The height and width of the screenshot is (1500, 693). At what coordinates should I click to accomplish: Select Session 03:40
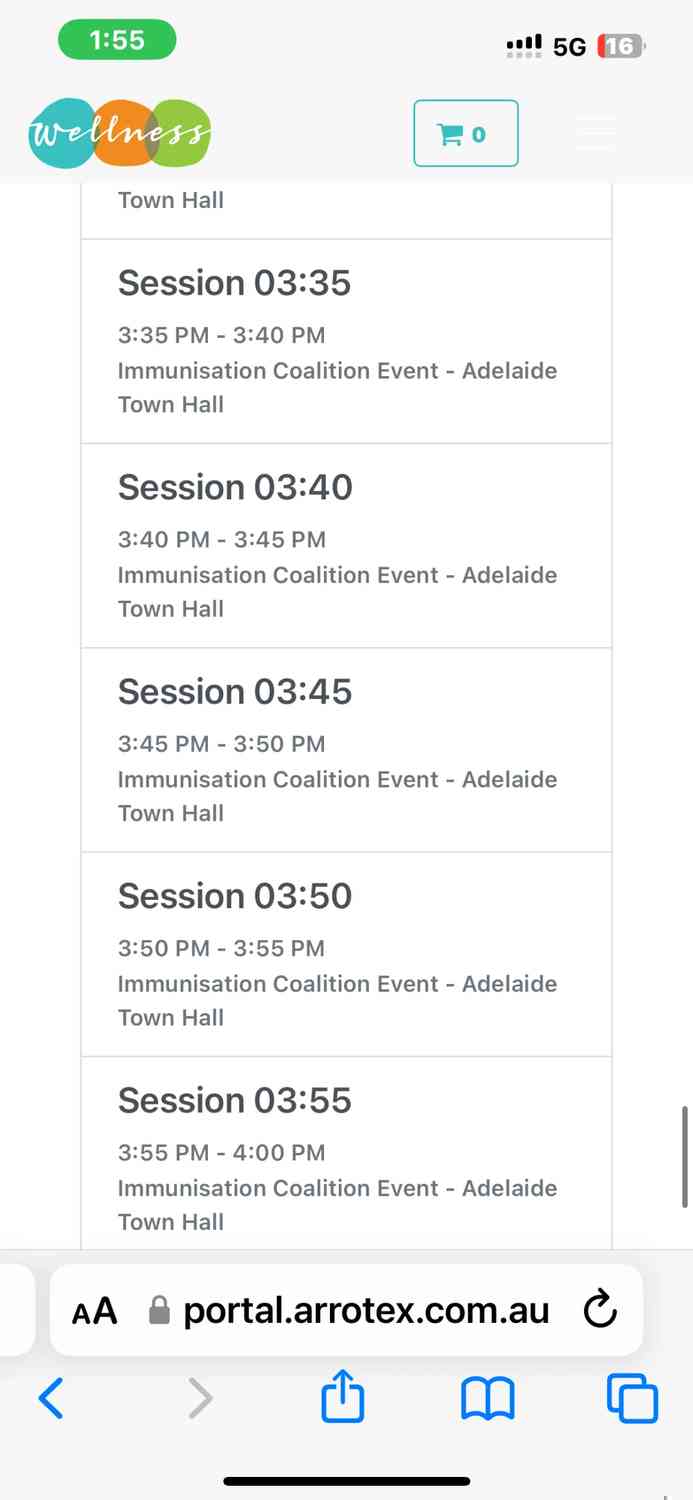346,546
